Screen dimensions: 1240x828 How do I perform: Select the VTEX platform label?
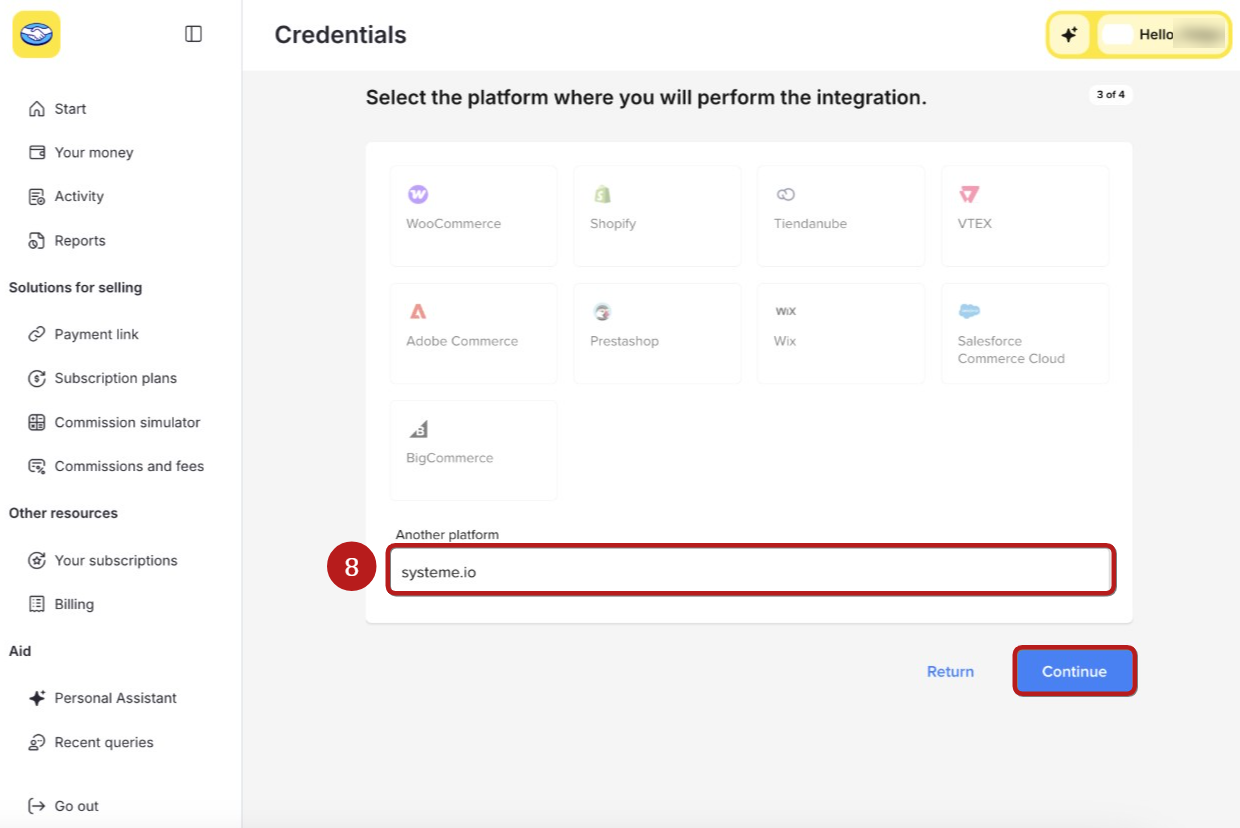[x=975, y=224]
